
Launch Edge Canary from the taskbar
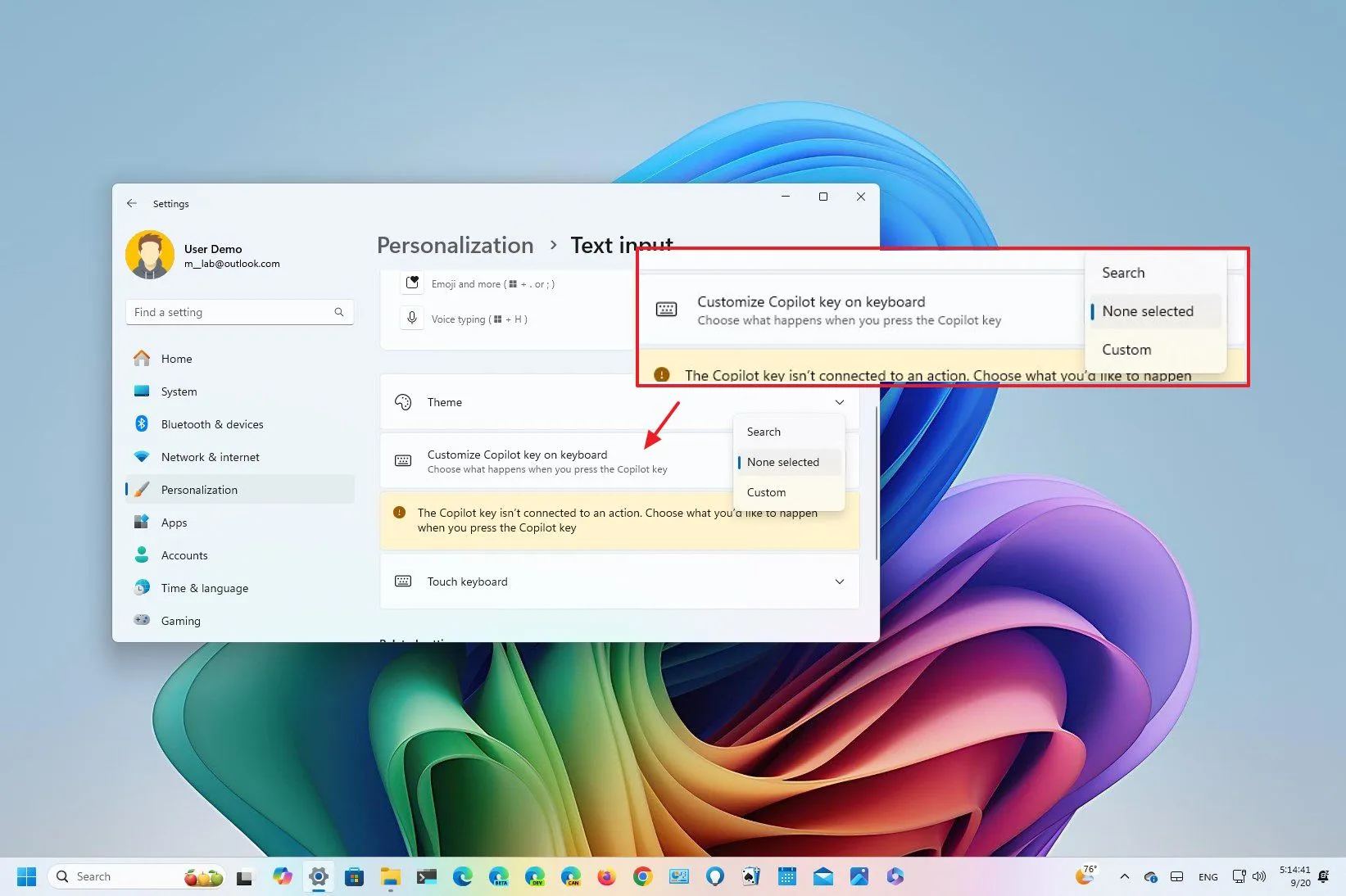[x=571, y=876]
